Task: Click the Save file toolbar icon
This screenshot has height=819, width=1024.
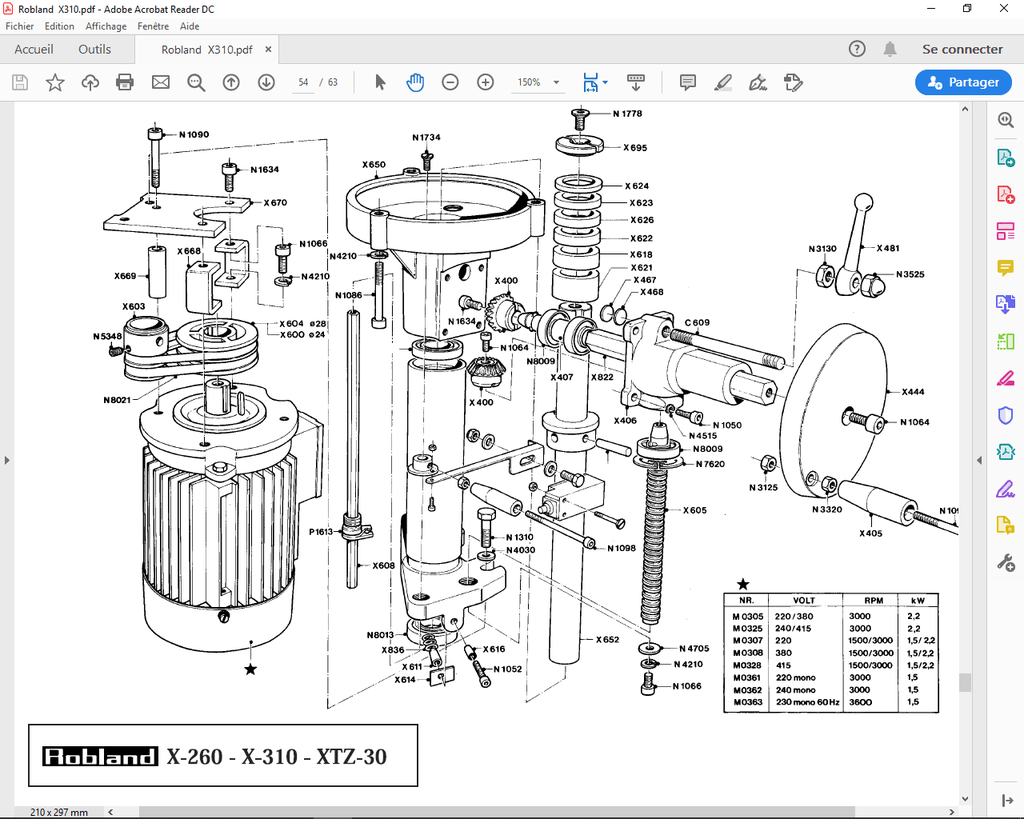Action: tap(20, 82)
